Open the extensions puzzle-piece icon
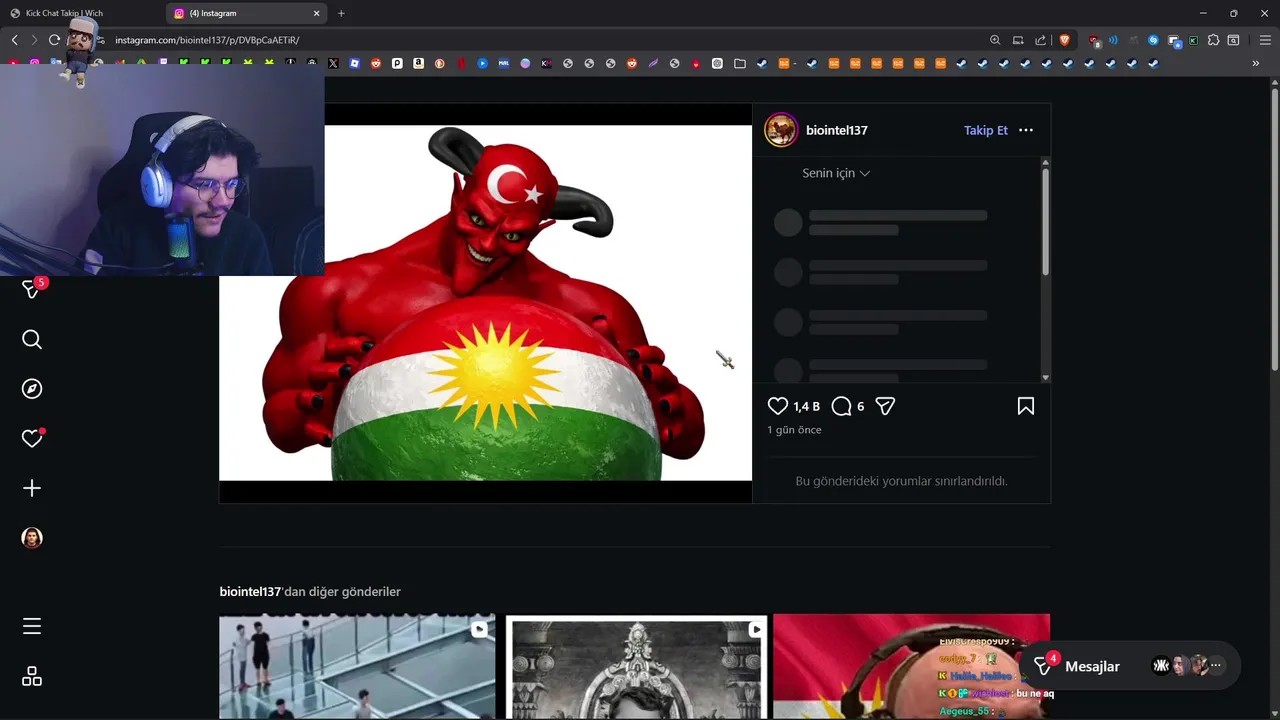The height and width of the screenshot is (720, 1280). pyautogui.click(x=1213, y=40)
